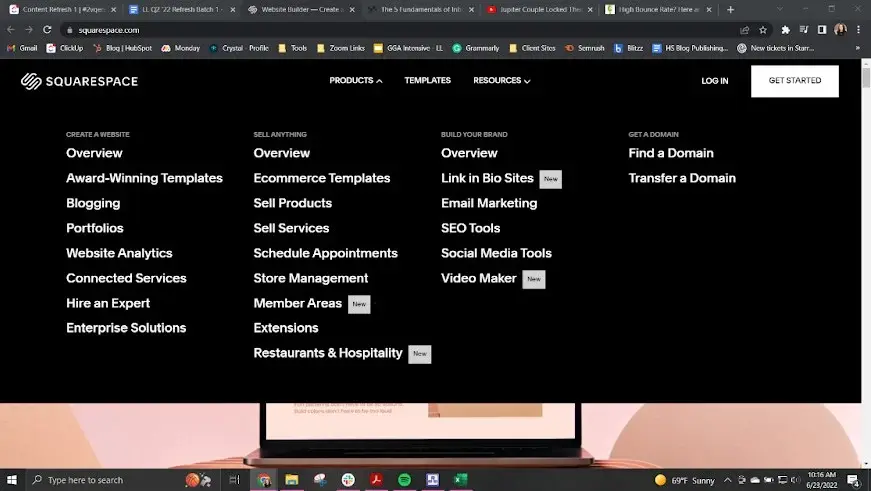Viewport: 871px width, 491px height.
Task: Open File Explorer from taskbar
Action: 292,480
